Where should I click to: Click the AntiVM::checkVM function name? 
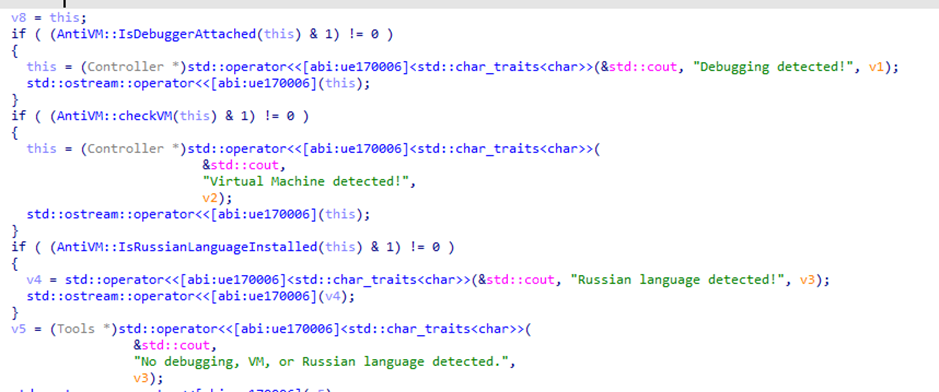pyautogui.click(x=115, y=116)
